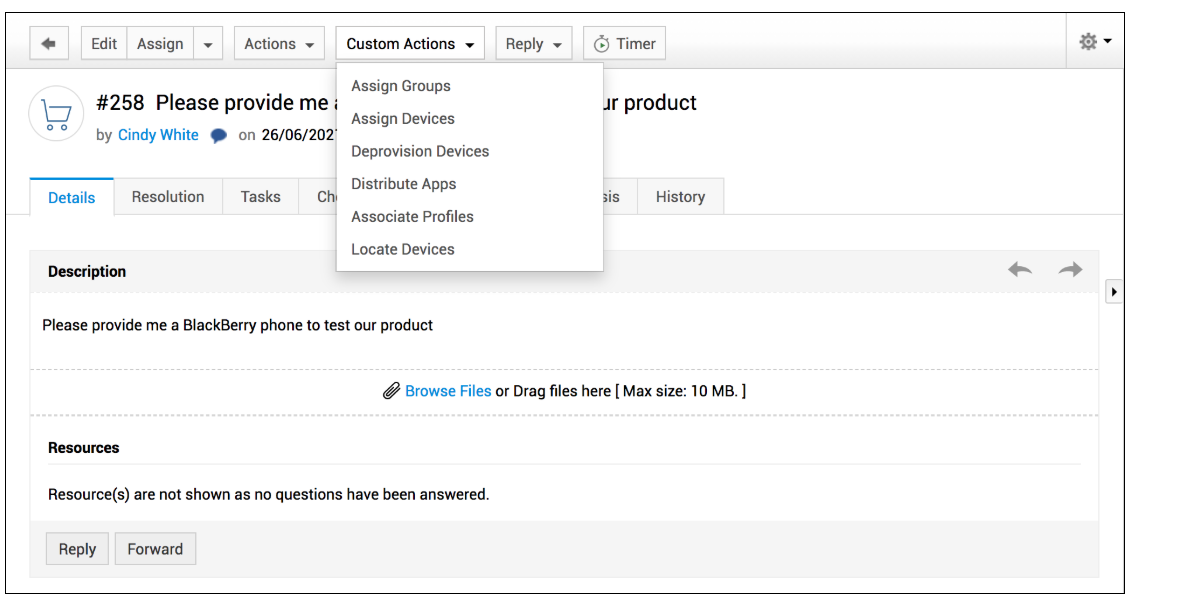Switch to the Resolution tab
Screen dimensions: 1179x613
[168, 197]
